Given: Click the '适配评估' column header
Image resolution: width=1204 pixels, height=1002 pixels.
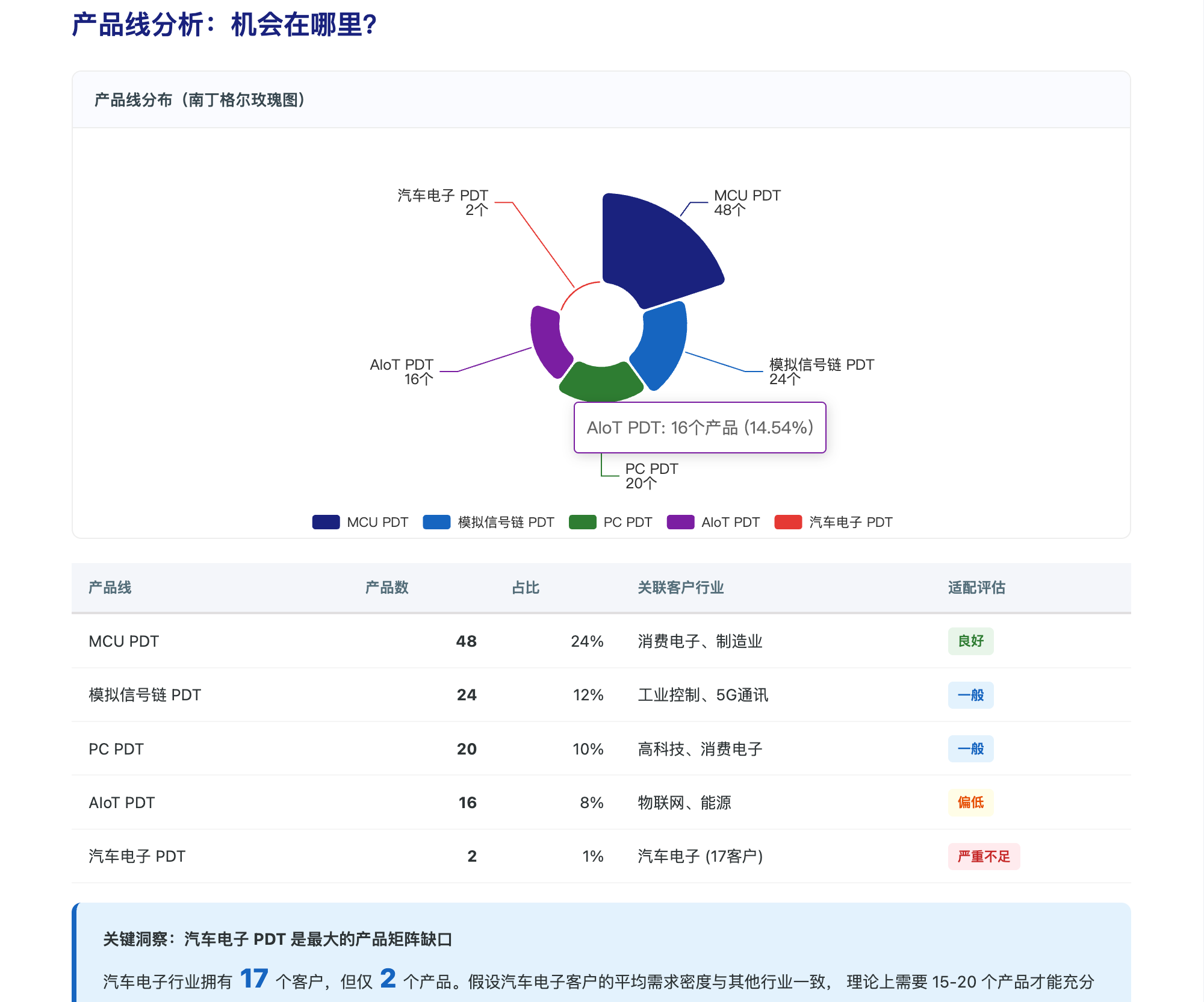Looking at the screenshot, I should click(976, 588).
